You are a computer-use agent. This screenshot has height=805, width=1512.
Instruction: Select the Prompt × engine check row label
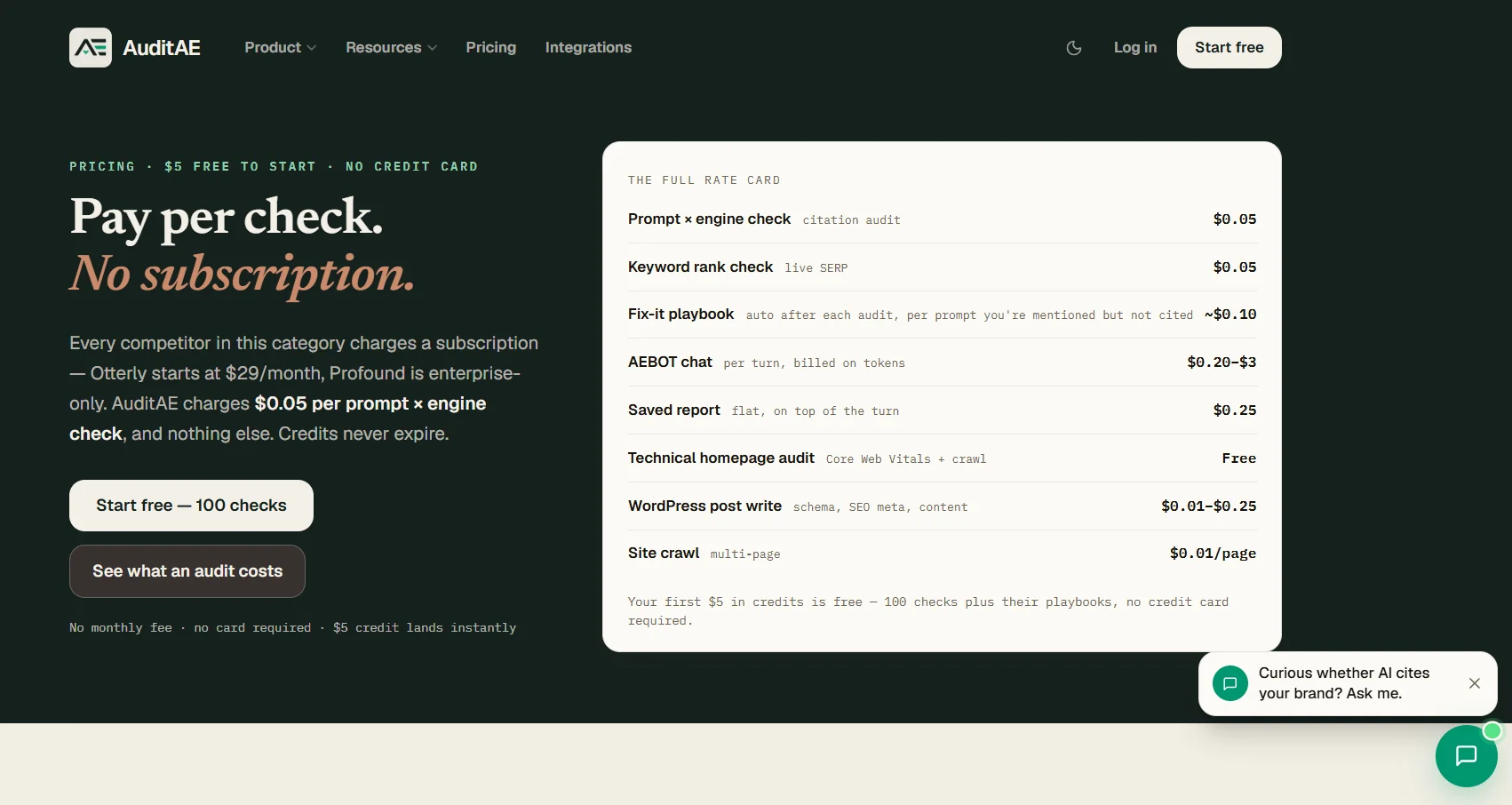[x=709, y=219]
